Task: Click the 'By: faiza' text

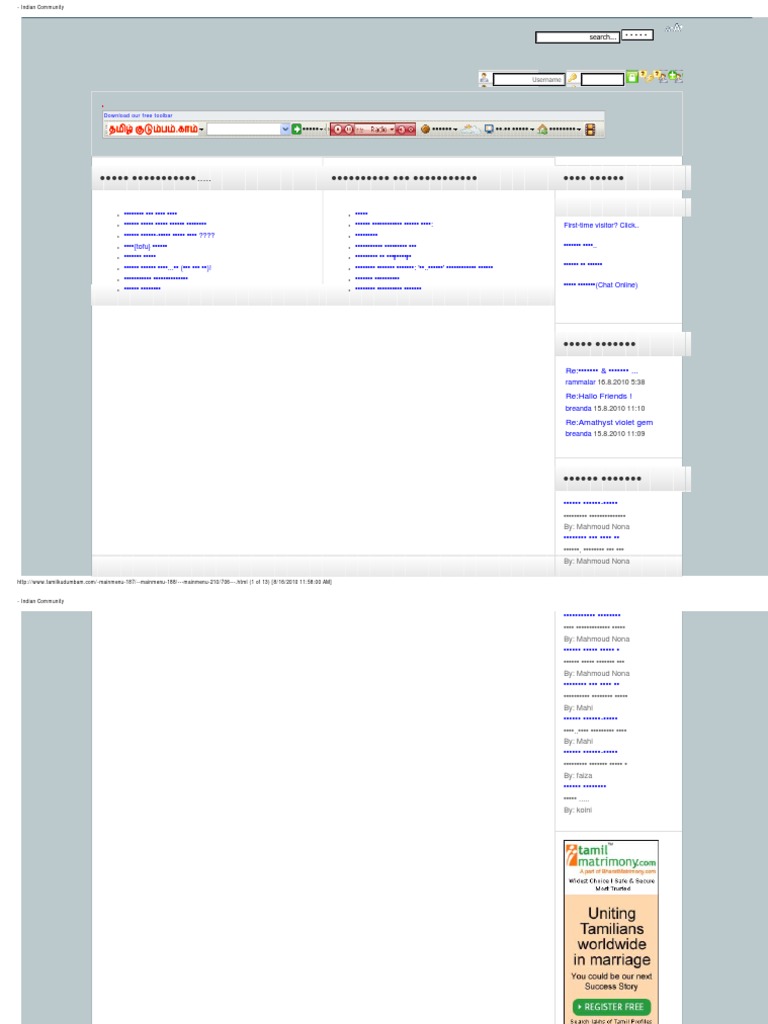Action: (578, 776)
